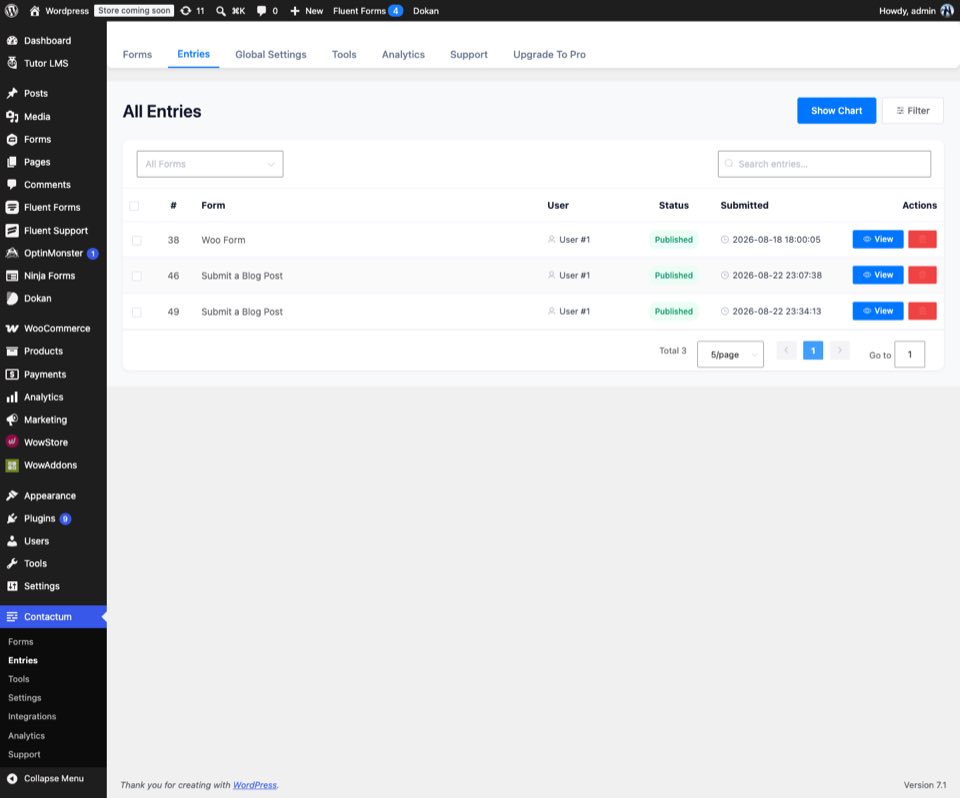
Task: Open the Filter button
Action: tap(913, 111)
